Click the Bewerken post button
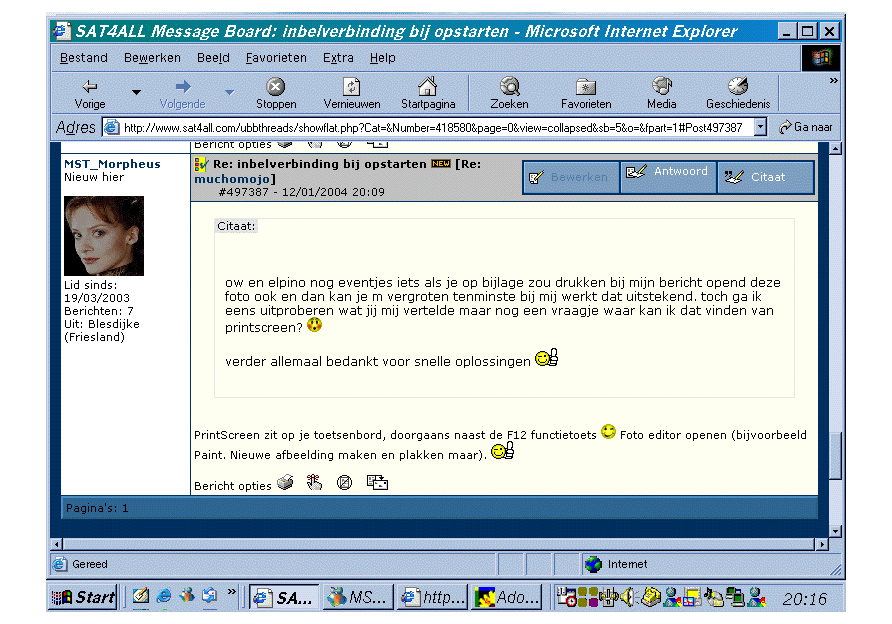This screenshot has height=624, width=892. [x=571, y=177]
